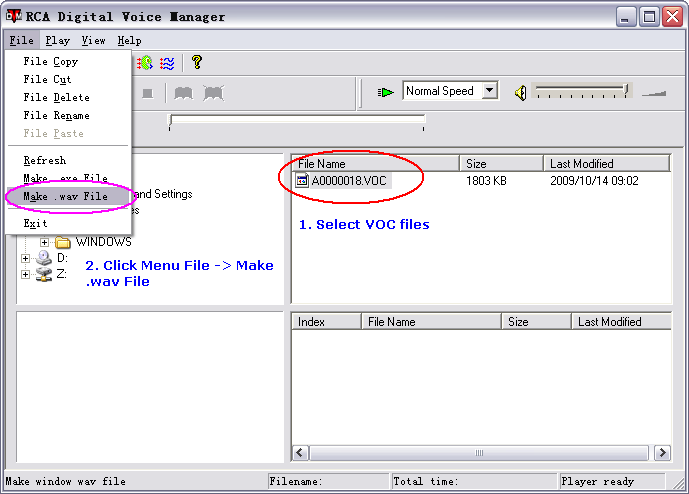Viewport: 689px width, 494px height.
Task: Click the clear bookmark crossed-book icon
Action: tap(214, 93)
